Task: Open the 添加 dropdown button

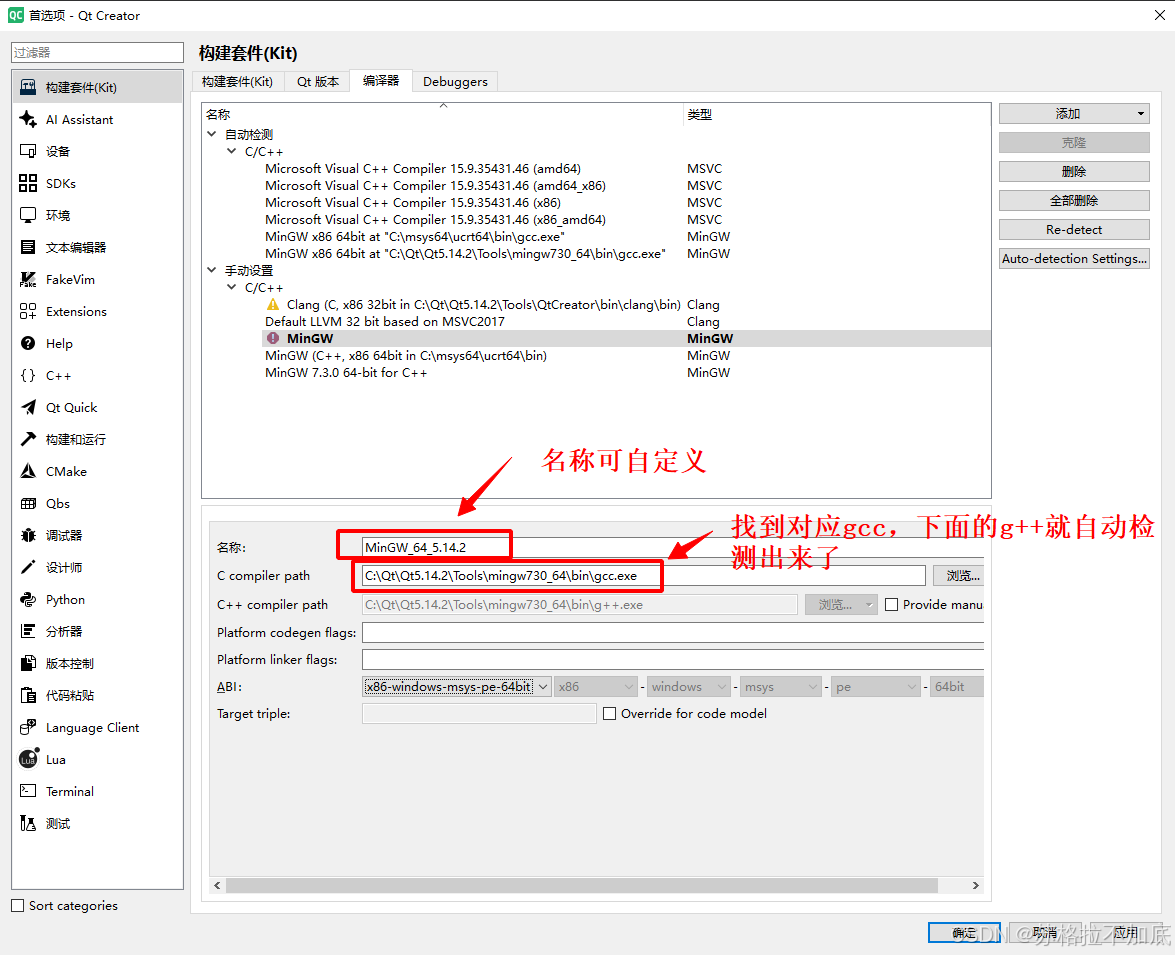Action: [1074, 114]
